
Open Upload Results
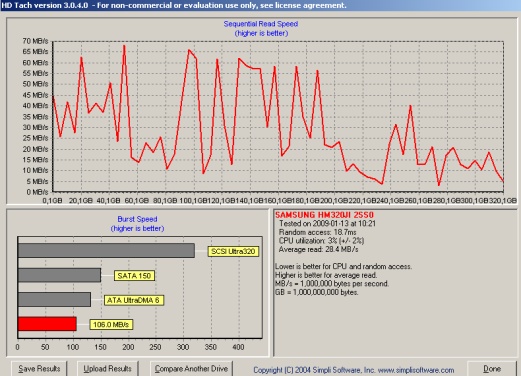click(x=107, y=368)
